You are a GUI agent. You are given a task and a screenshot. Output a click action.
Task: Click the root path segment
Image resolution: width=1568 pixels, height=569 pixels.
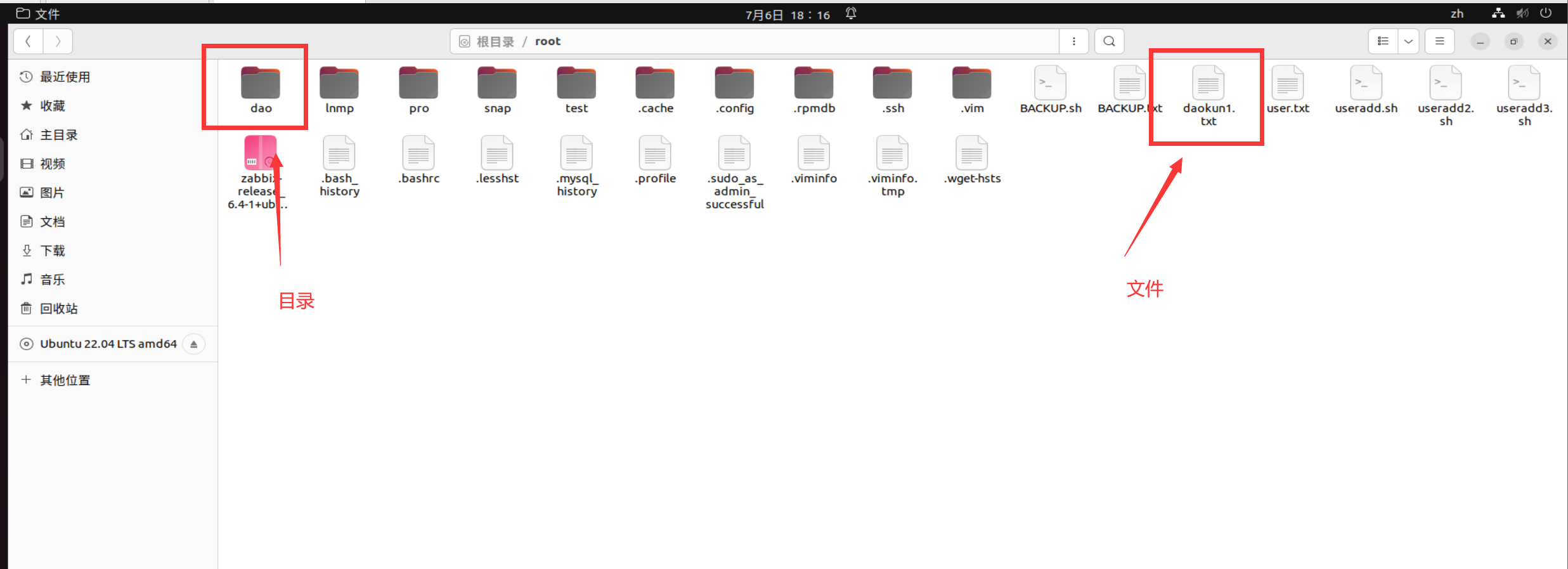click(x=548, y=41)
